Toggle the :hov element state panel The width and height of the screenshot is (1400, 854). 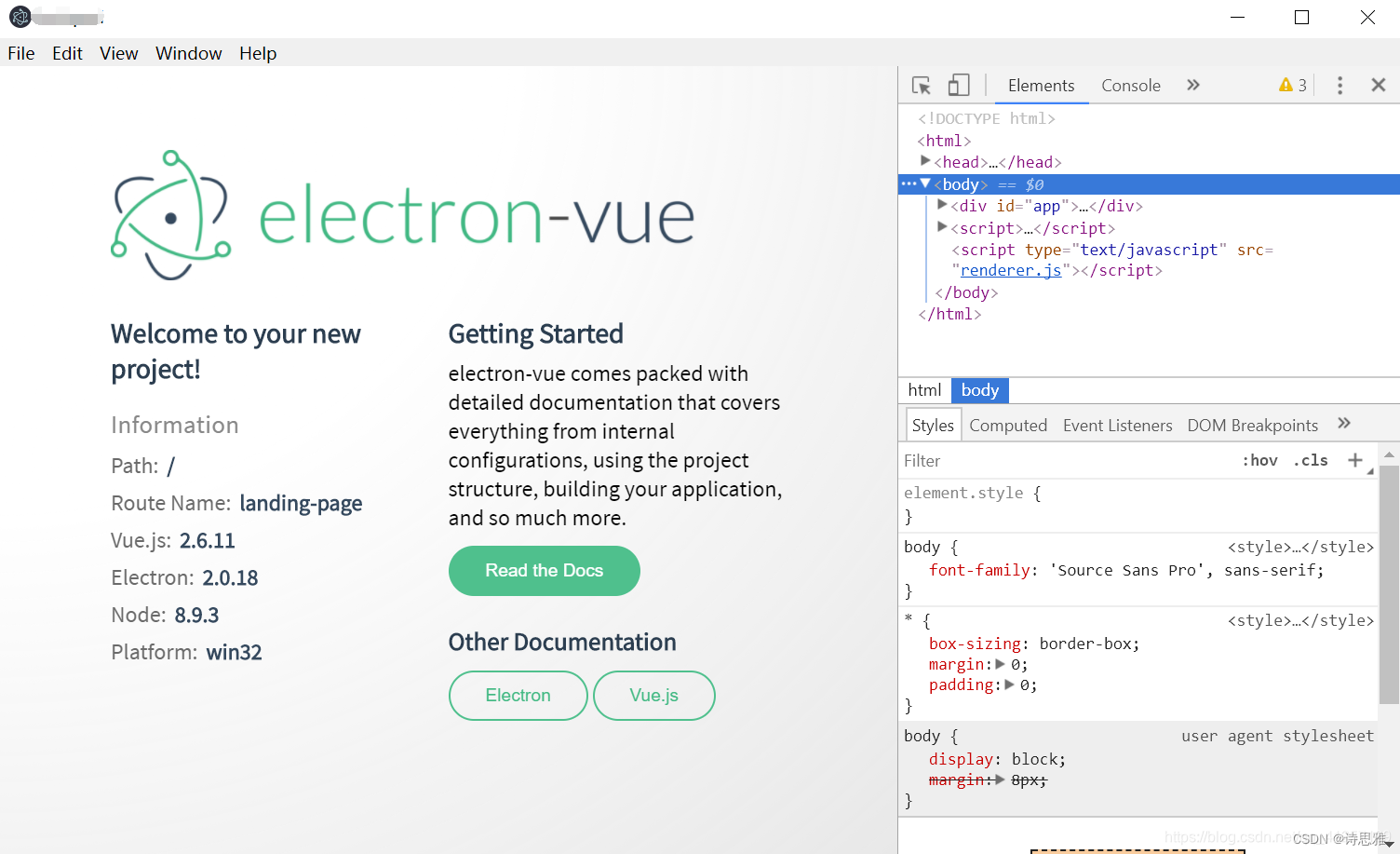(x=1259, y=461)
